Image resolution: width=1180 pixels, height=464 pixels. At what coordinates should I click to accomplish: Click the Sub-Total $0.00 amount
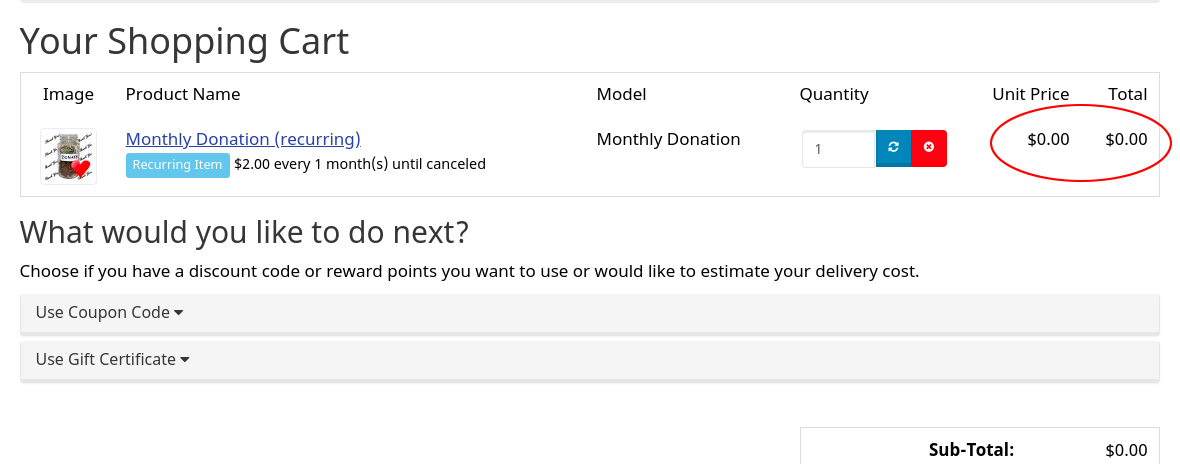[x=1127, y=450]
